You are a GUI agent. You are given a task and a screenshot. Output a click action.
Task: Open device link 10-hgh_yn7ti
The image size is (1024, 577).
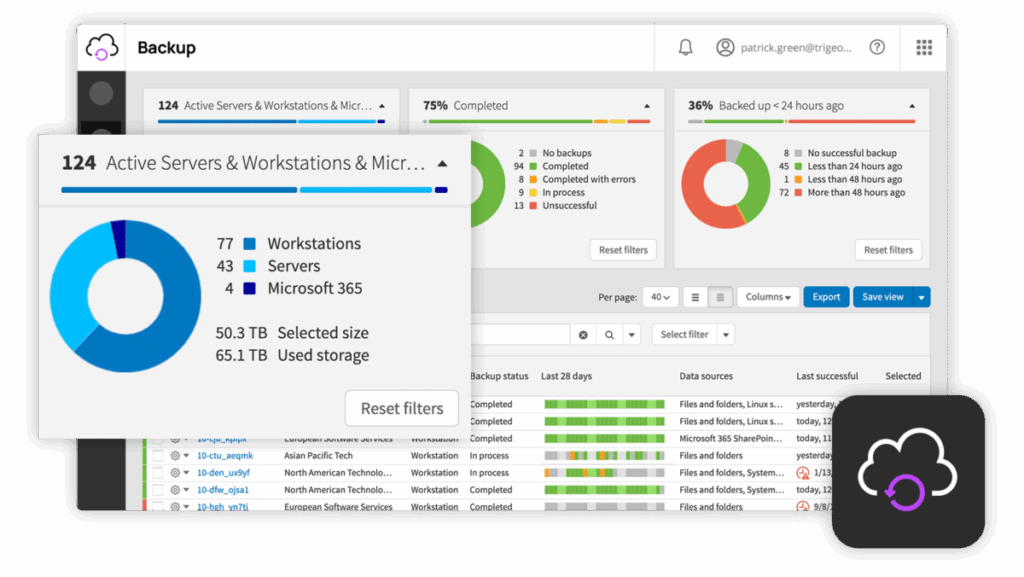(223, 507)
